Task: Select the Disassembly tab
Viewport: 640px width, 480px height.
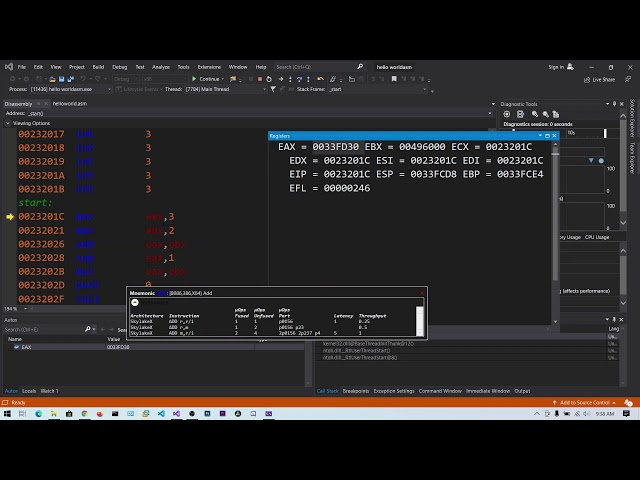Action: [18, 104]
